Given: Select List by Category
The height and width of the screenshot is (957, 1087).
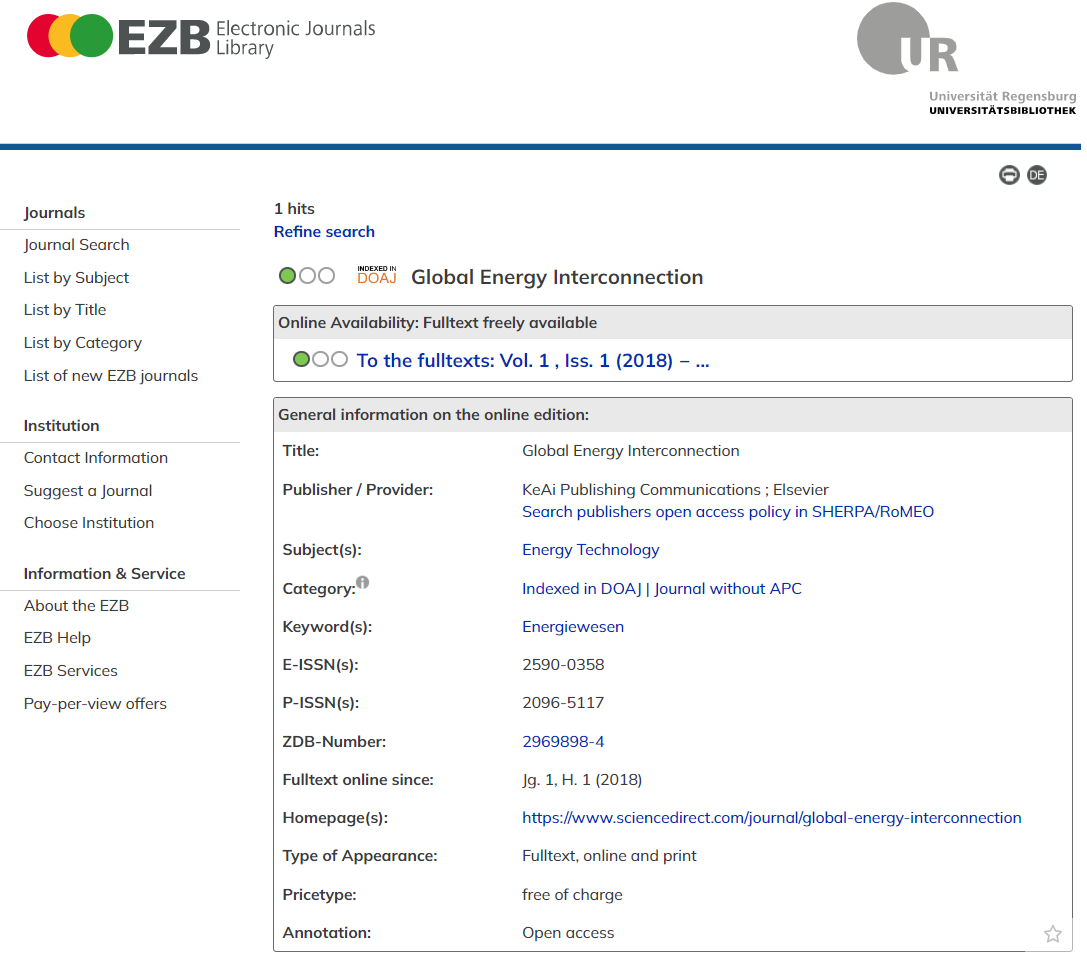Looking at the screenshot, I should [82, 343].
